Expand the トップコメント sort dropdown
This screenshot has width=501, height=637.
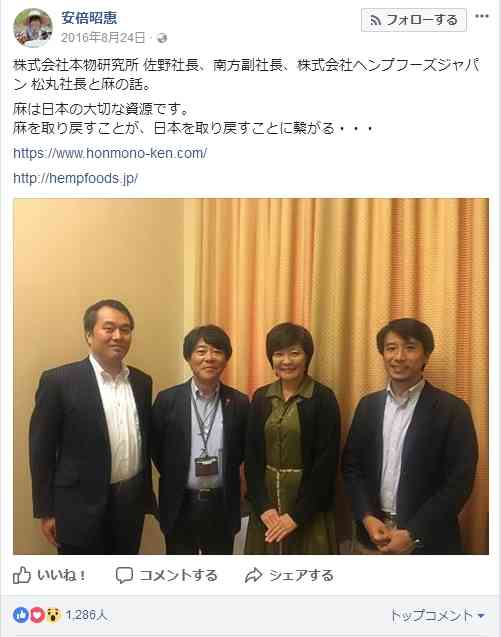[x=438, y=615]
